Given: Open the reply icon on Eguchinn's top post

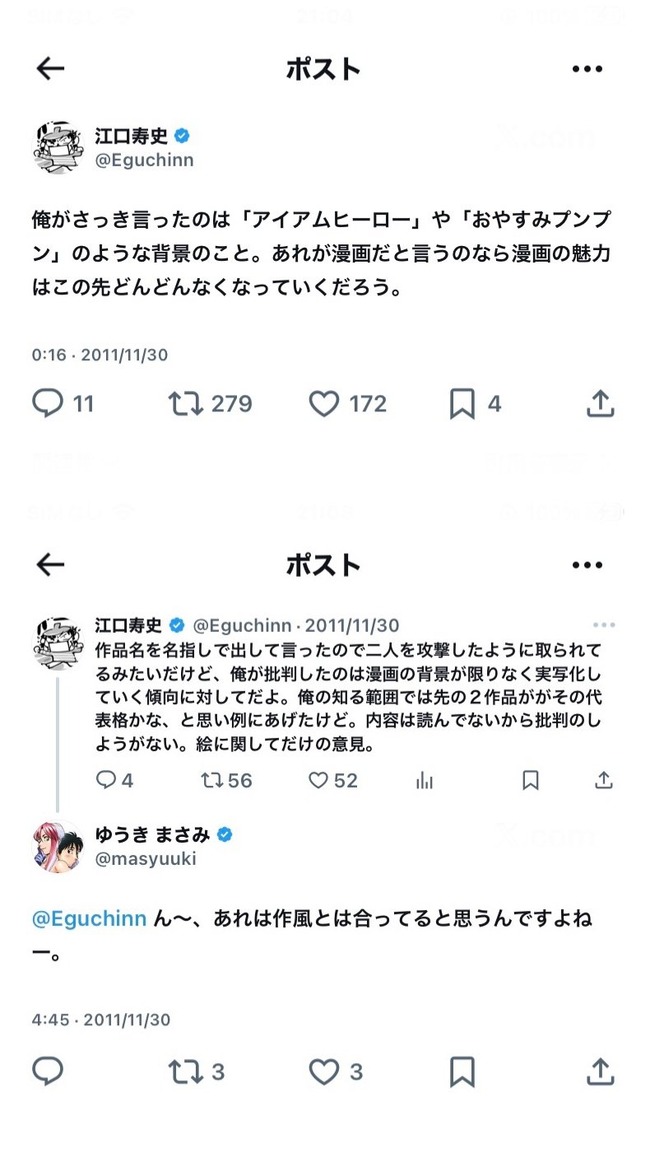Looking at the screenshot, I should (47, 403).
